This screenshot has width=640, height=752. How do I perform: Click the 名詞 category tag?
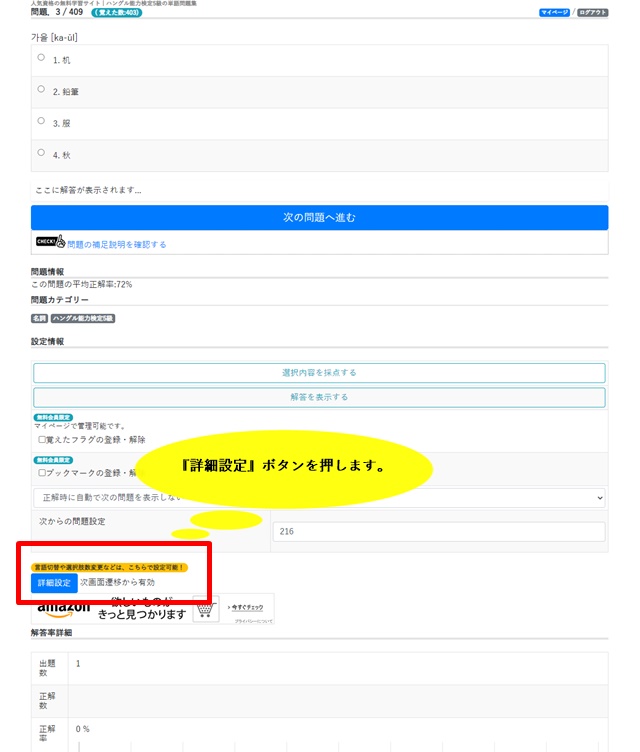tap(39, 318)
